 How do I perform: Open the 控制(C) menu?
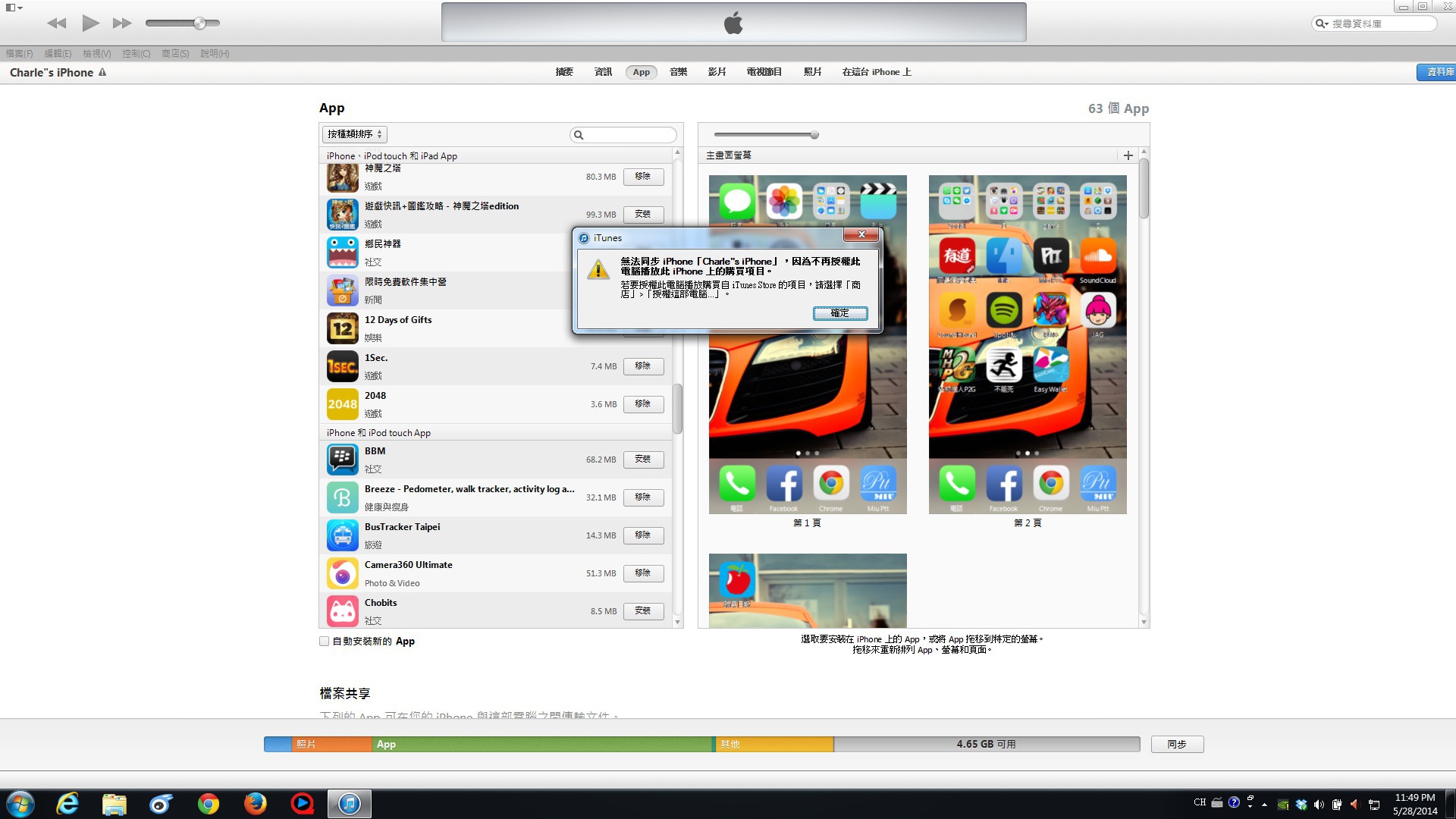(136, 54)
